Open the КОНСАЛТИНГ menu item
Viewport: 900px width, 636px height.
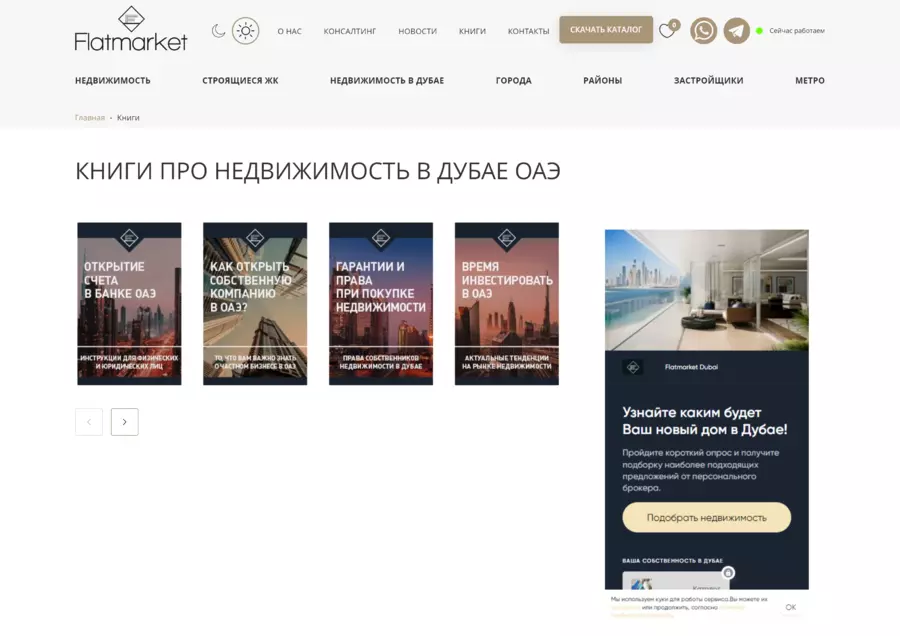(350, 31)
